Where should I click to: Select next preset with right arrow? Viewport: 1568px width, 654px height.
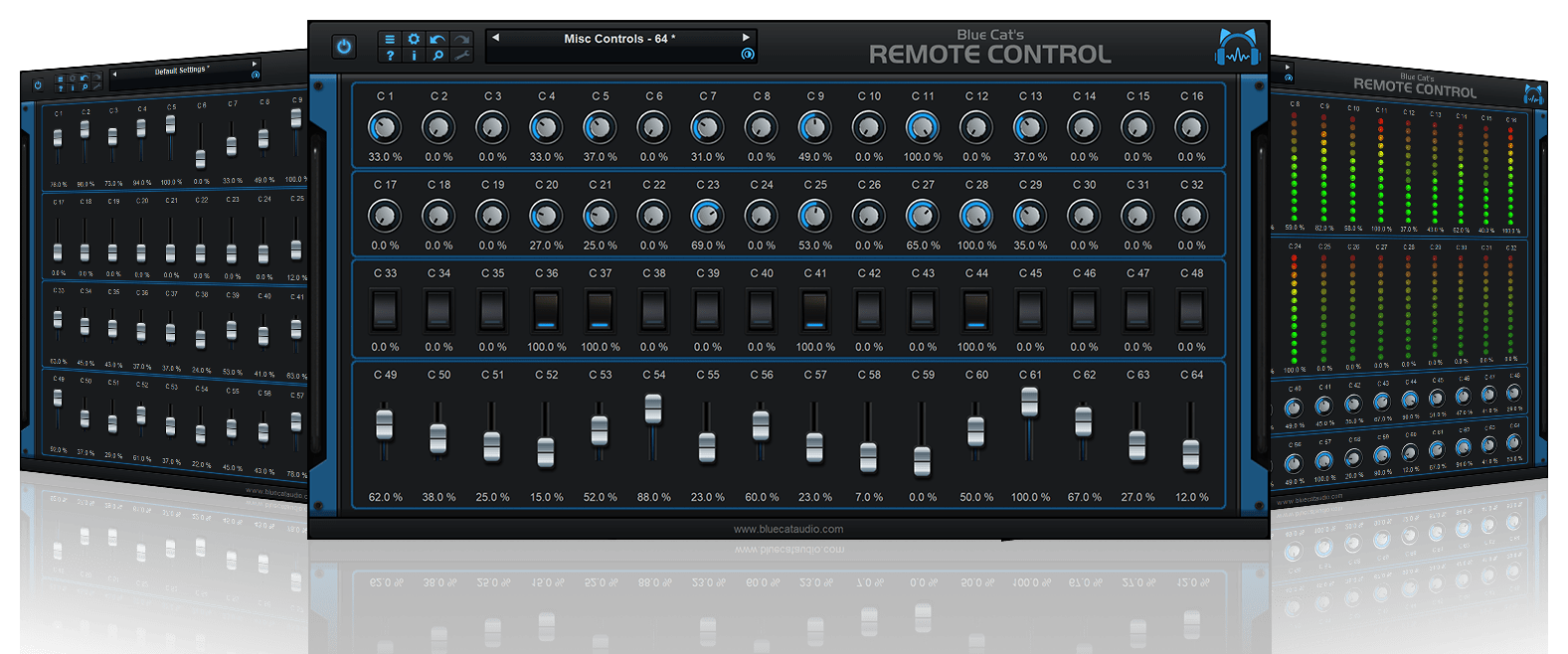pos(746,38)
